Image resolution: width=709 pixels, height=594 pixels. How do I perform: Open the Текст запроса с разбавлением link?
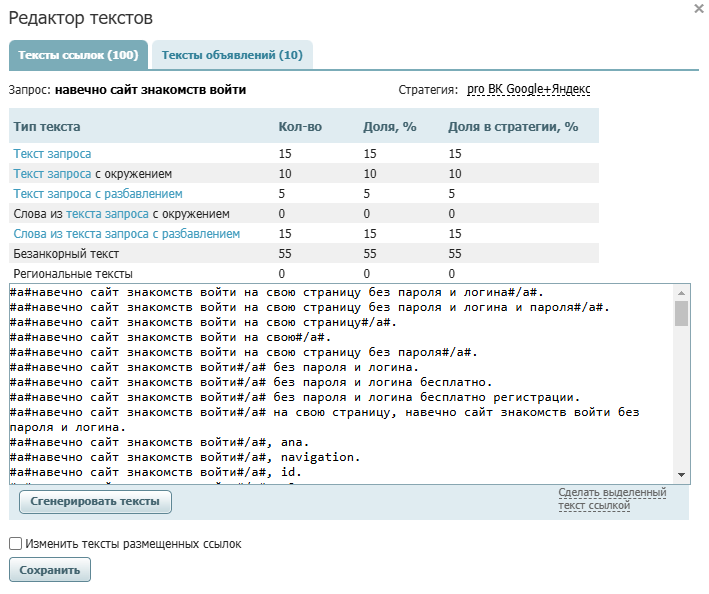pos(98,194)
